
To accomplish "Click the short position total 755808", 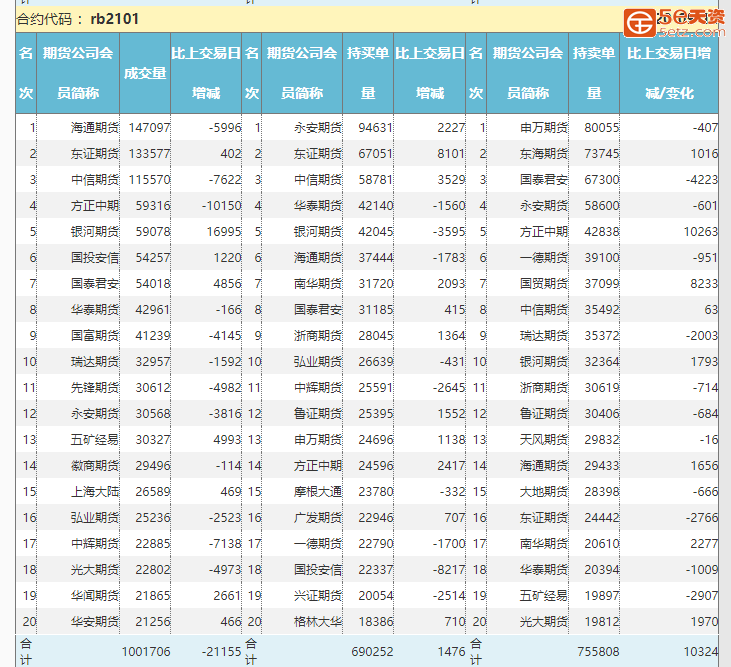I will point(596,652).
